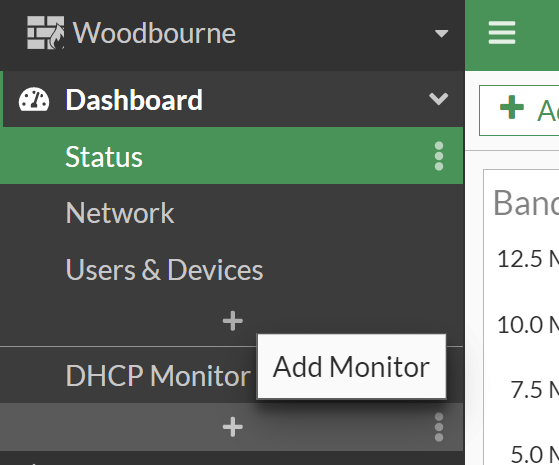
Task: Click the firewall logo beside Woodbourne
Action: pos(46,33)
